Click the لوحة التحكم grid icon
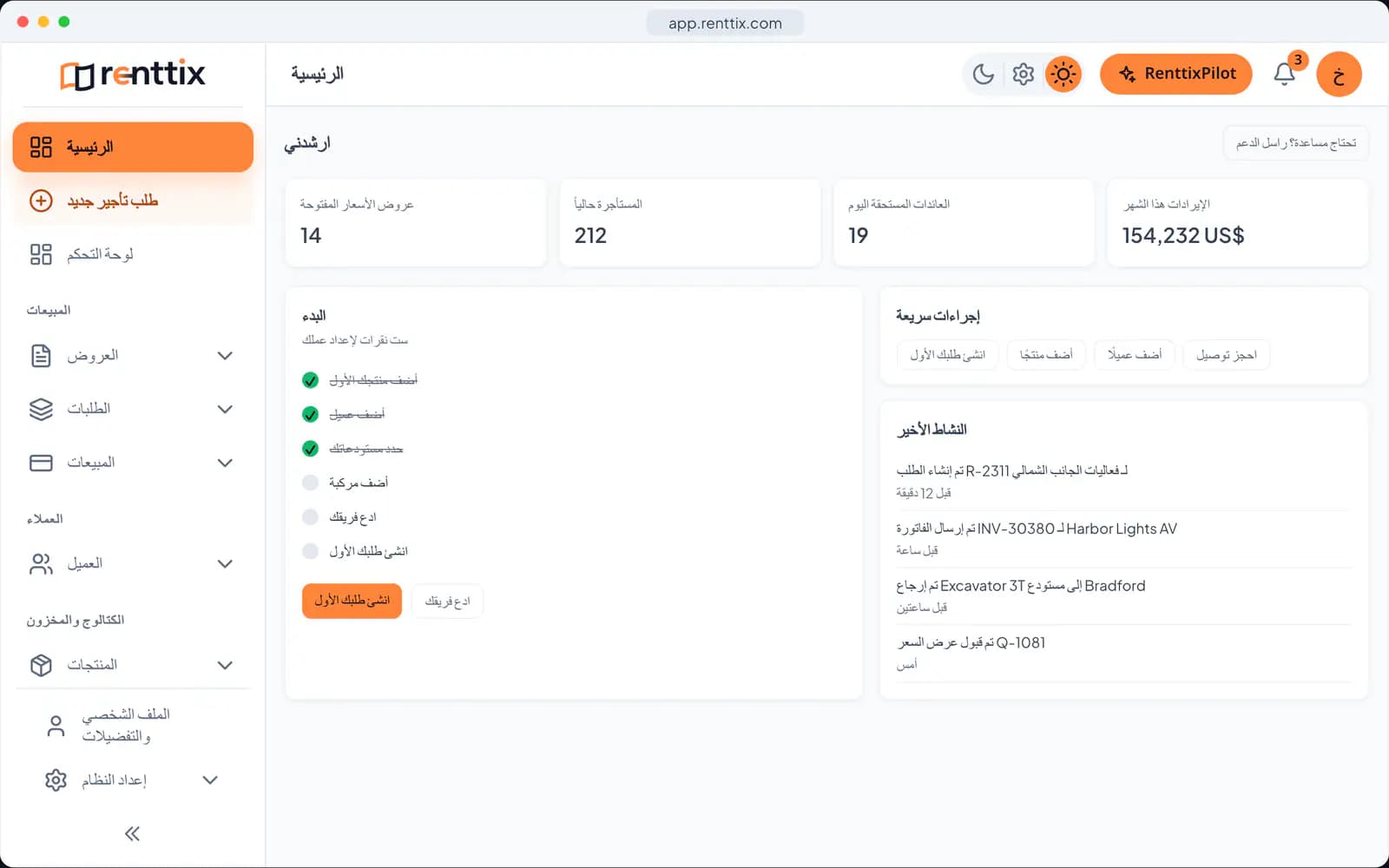Image resolution: width=1389 pixels, height=868 pixels. point(41,254)
